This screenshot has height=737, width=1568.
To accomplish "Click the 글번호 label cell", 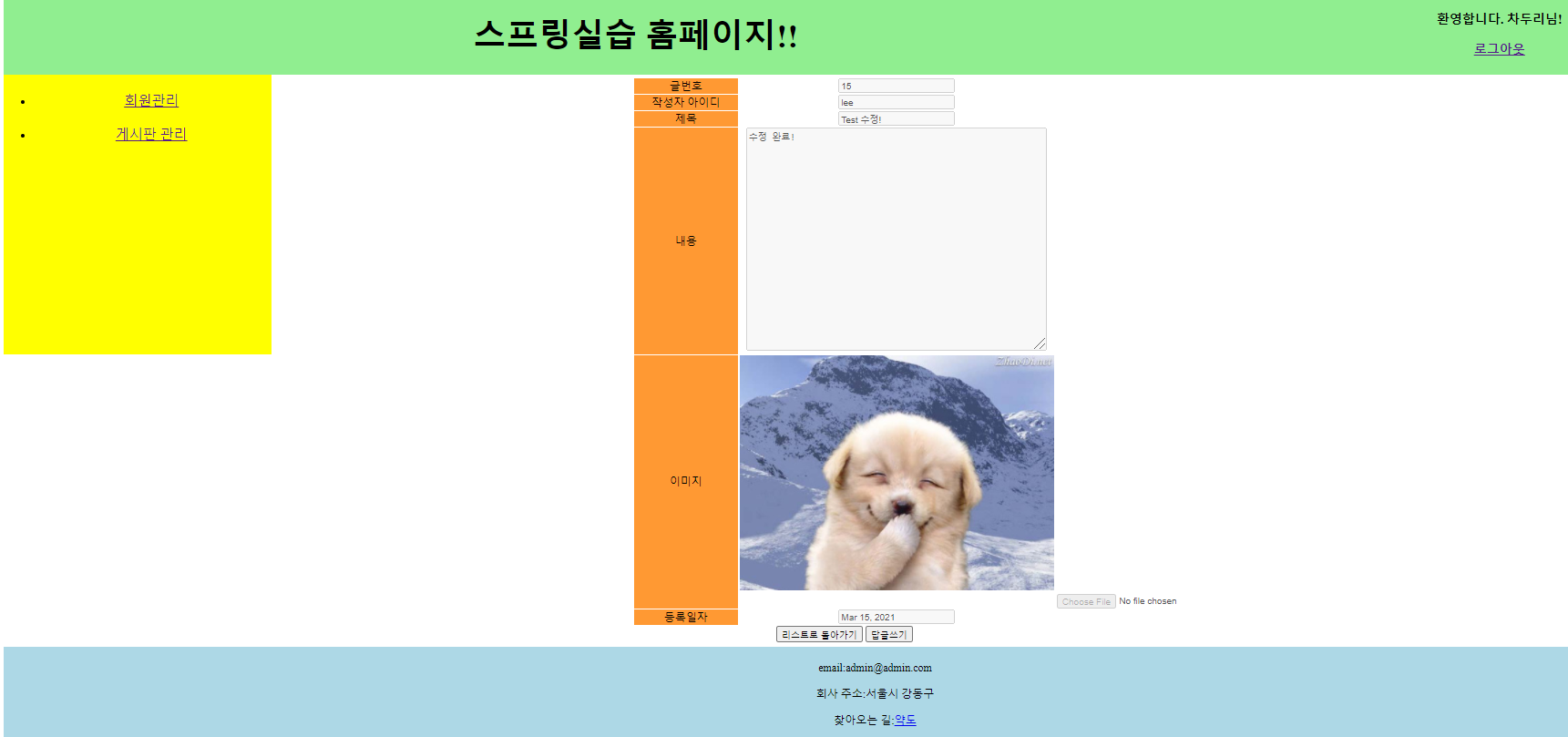I will [x=686, y=86].
